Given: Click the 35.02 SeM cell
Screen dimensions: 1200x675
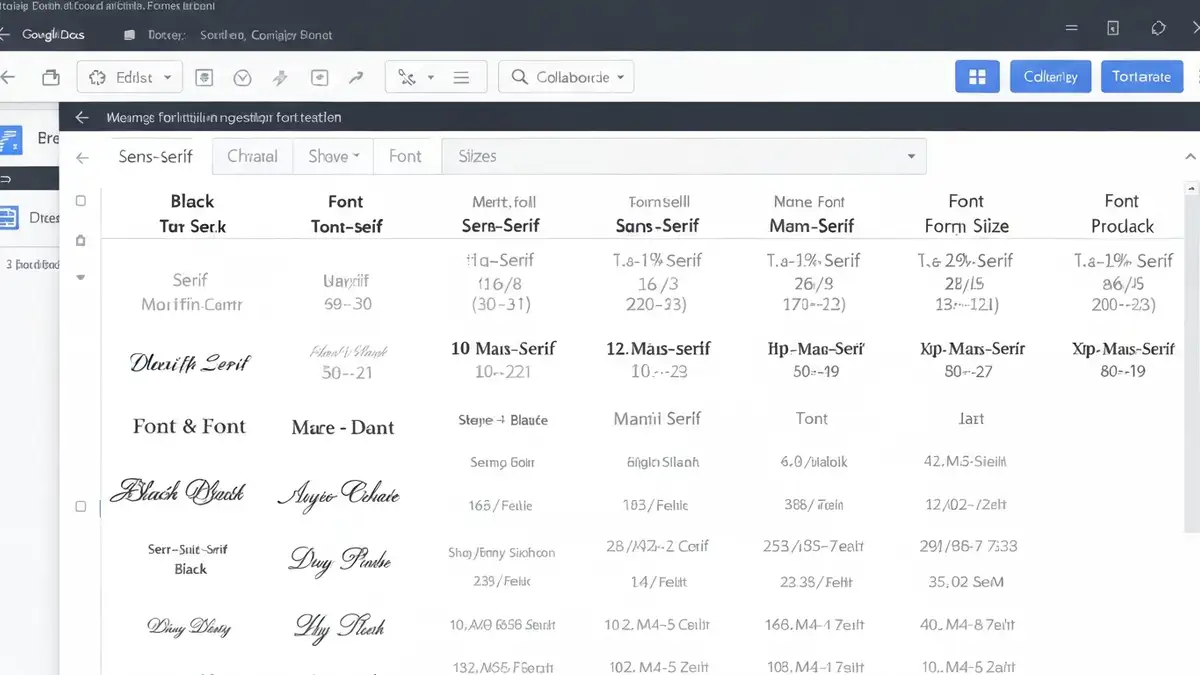Looking at the screenshot, I should 965,581.
